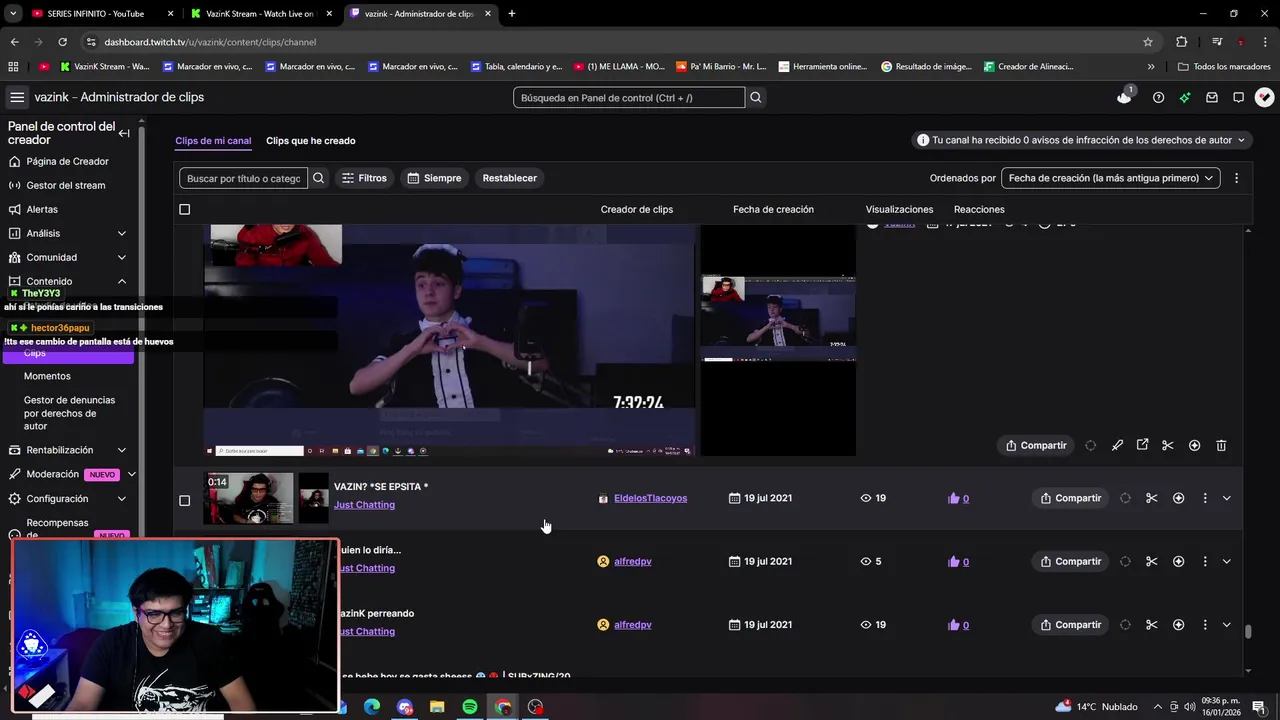Click Compartir in the expanded clip panel
Viewport: 1280px width, 720px height.
tap(1036, 445)
